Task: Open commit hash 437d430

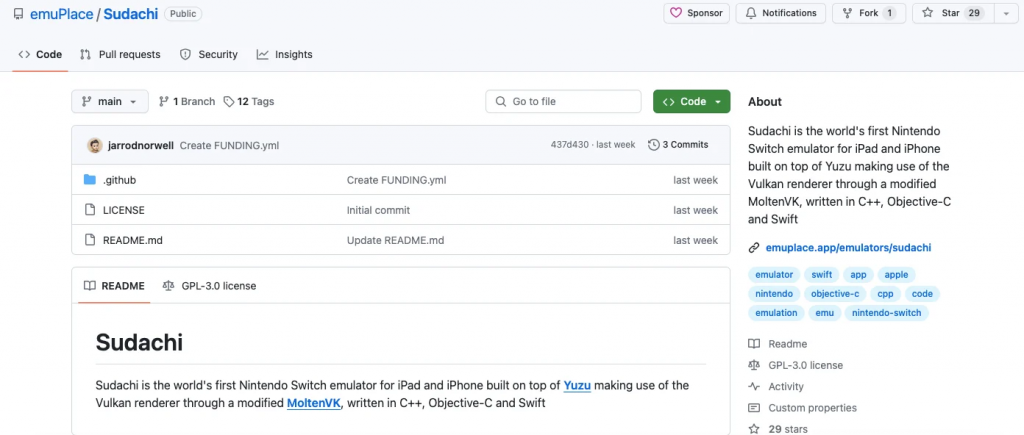Action: click(568, 145)
